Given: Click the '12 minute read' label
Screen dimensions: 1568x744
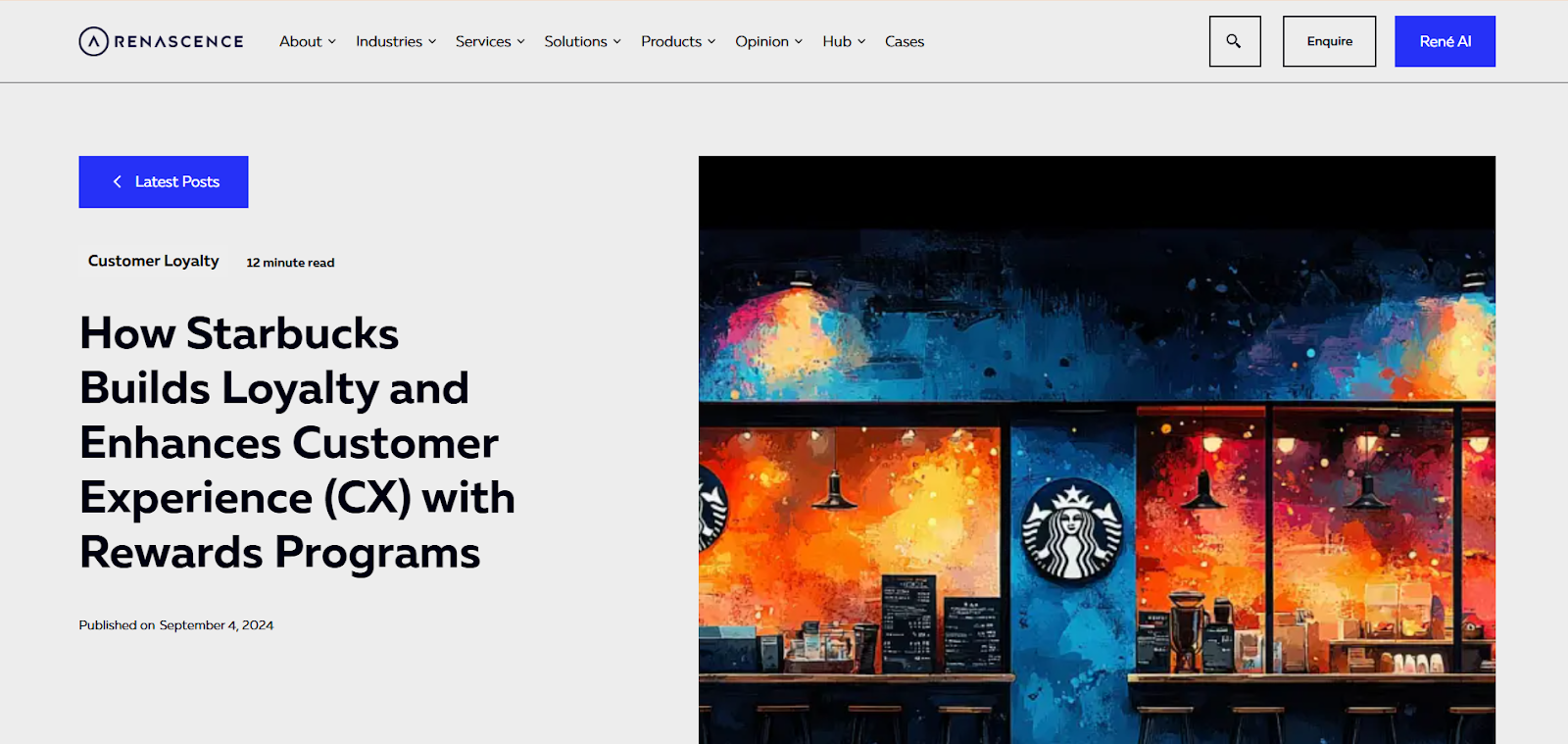Looking at the screenshot, I should click(x=290, y=263).
